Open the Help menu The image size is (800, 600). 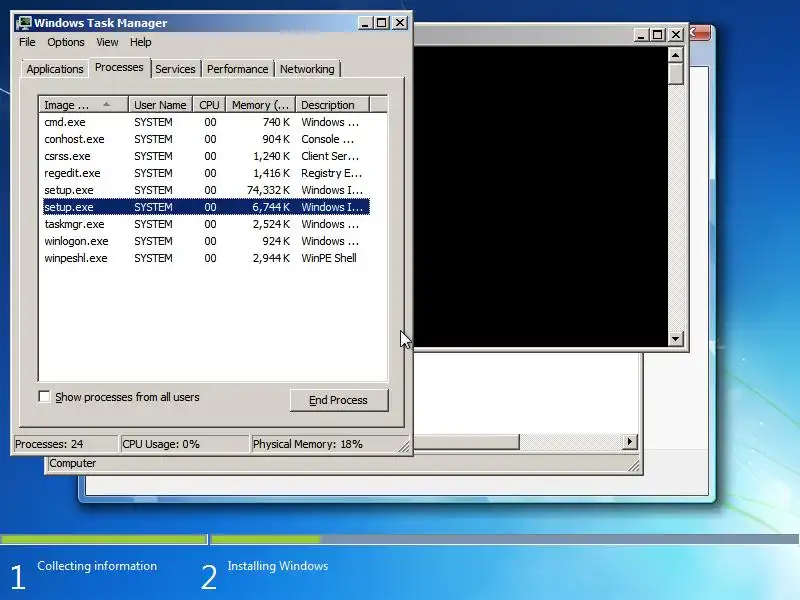pyautogui.click(x=140, y=42)
